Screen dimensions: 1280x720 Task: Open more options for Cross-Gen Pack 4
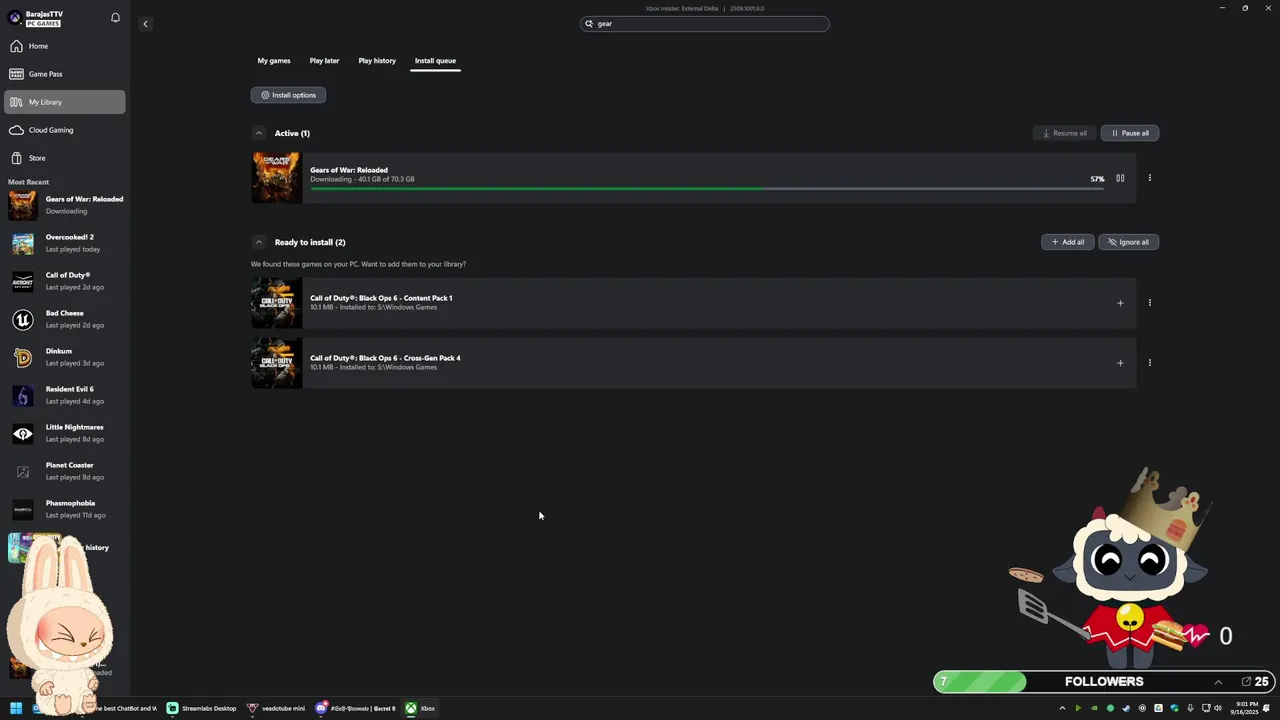coord(1149,363)
